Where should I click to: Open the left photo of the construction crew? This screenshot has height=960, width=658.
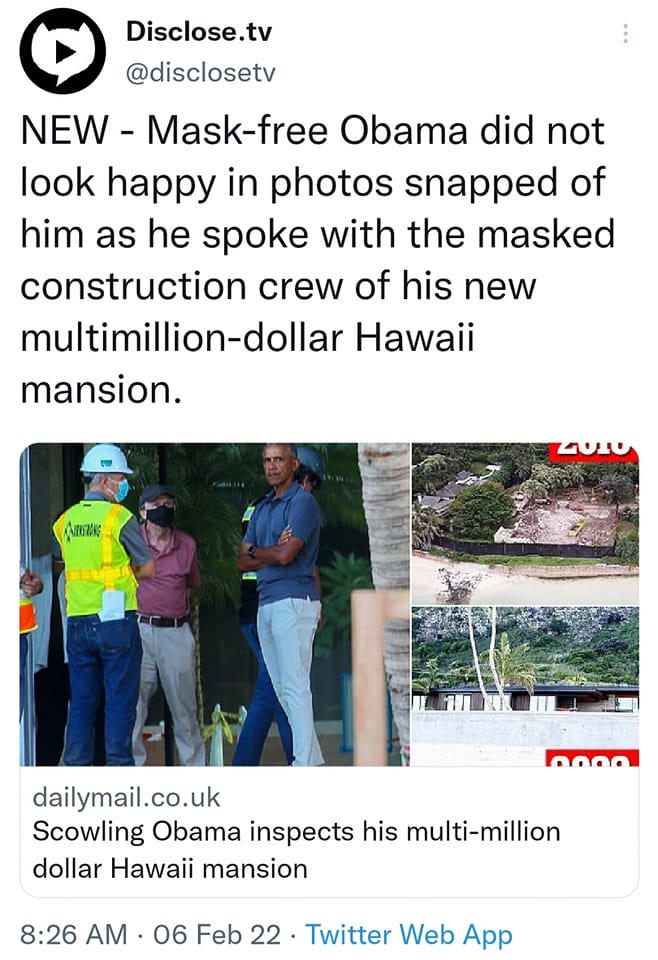(215, 604)
